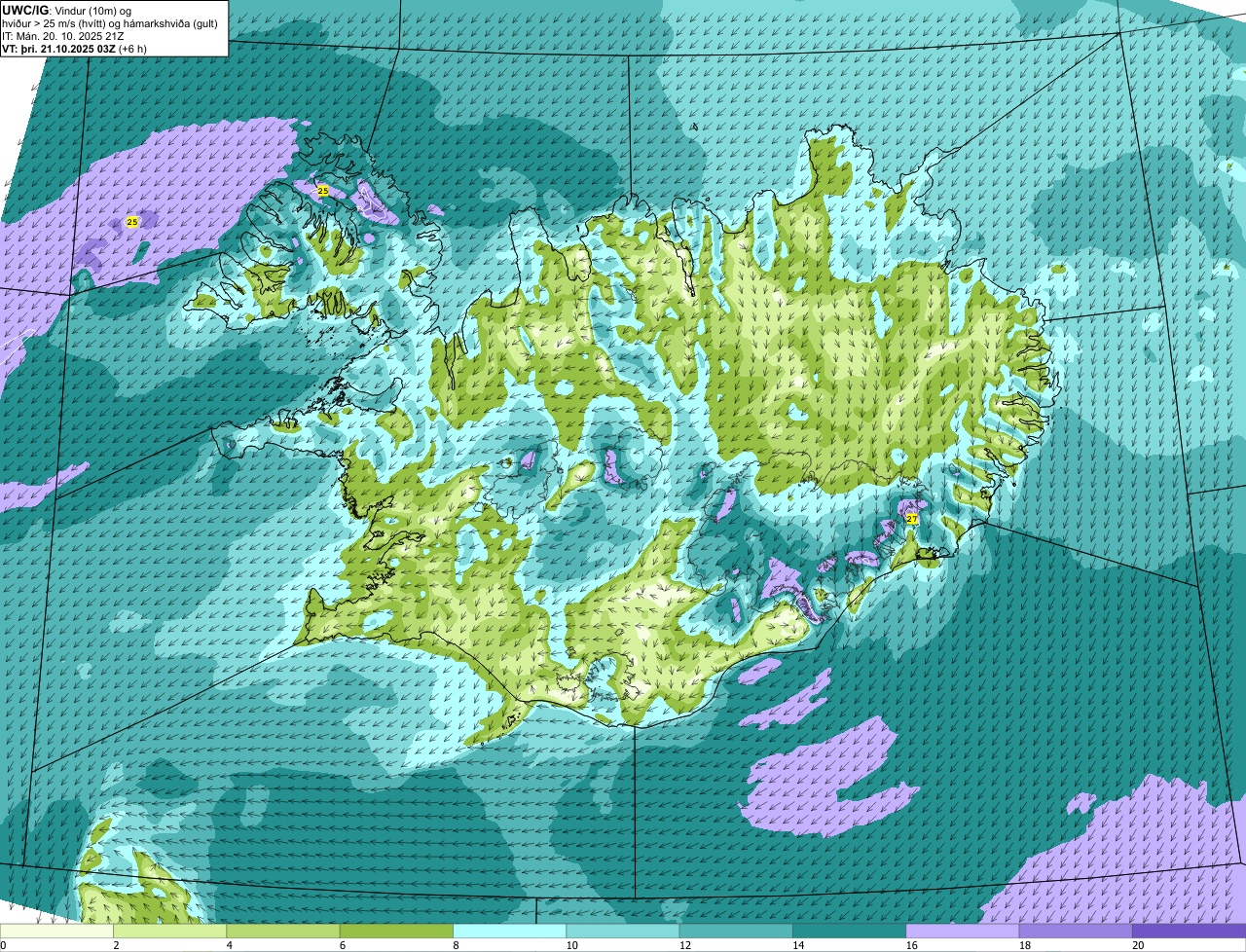This screenshot has width=1246, height=952.
Task: Click the scale label "4"
Action: click(x=230, y=945)
